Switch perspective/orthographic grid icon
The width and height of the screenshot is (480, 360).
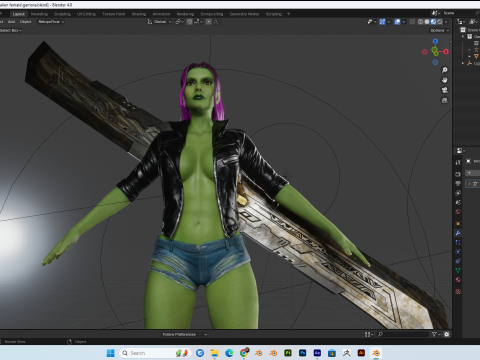click(445, 100)
